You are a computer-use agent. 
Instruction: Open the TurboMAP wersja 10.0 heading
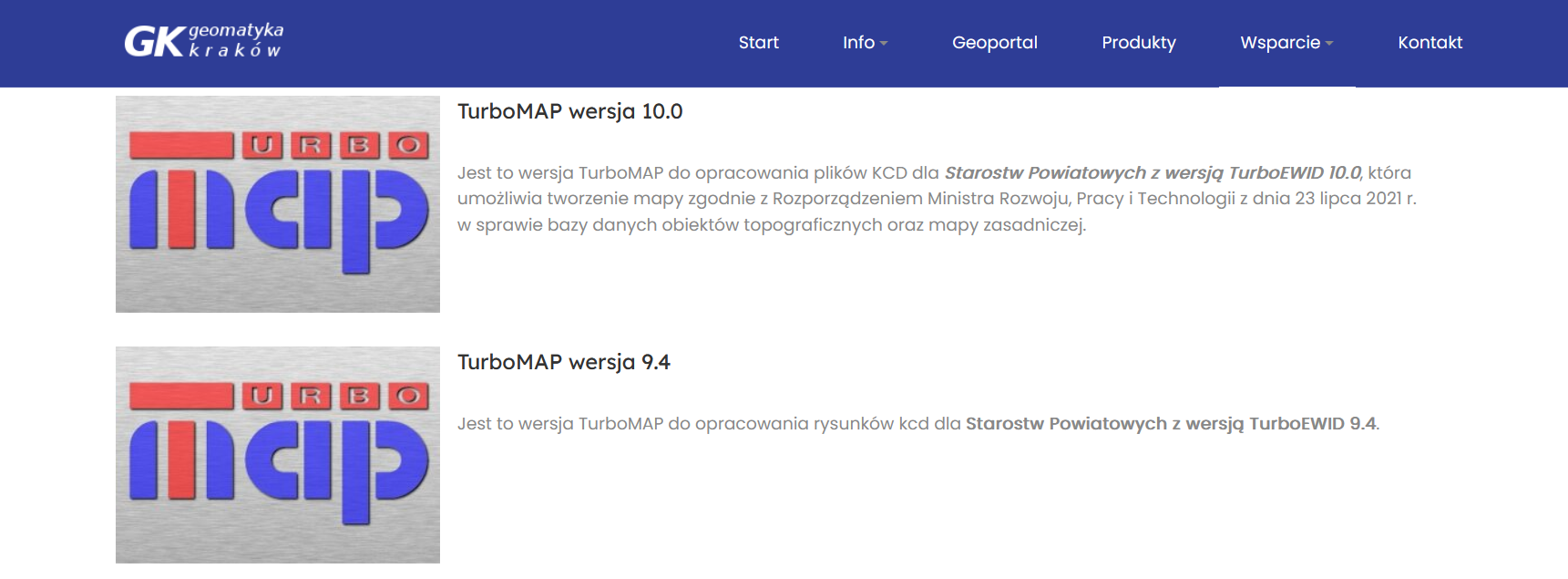[x=570, y=111]
